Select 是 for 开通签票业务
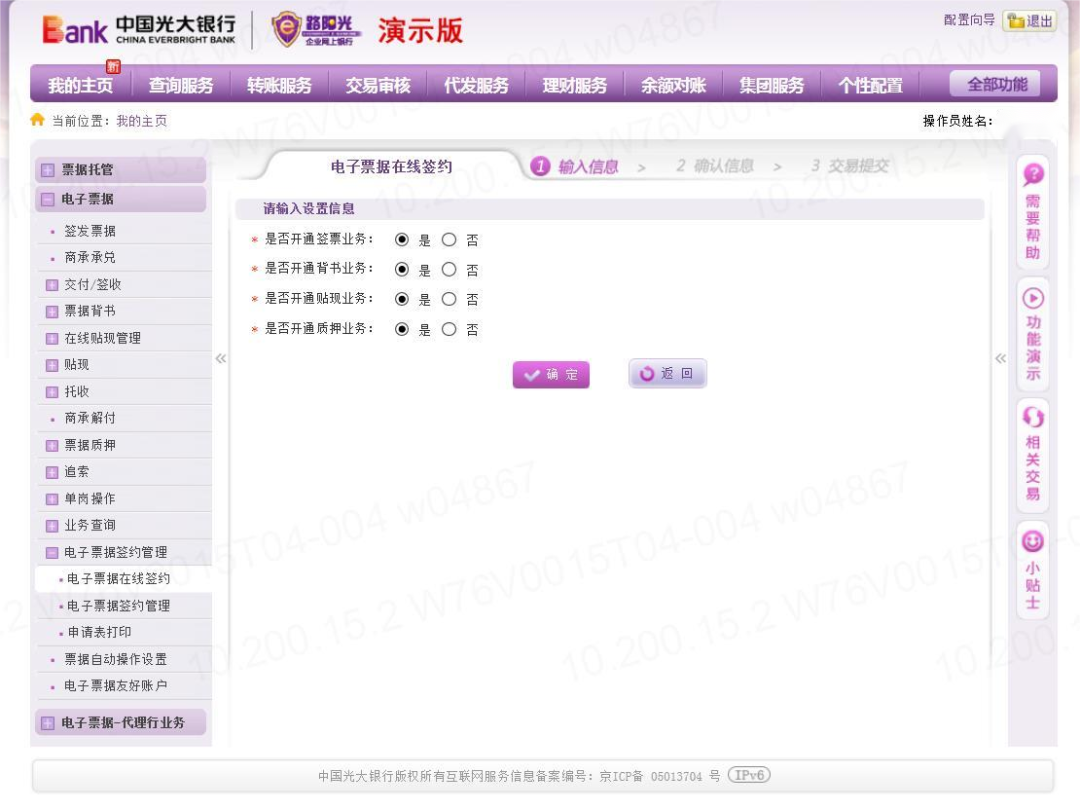Viewport: 1080px width, 810px height. (x=402, y=240)
